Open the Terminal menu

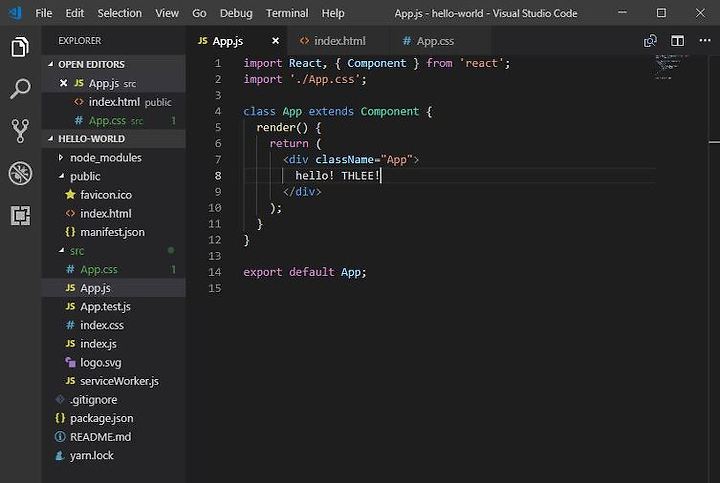(x=287, y=13)
